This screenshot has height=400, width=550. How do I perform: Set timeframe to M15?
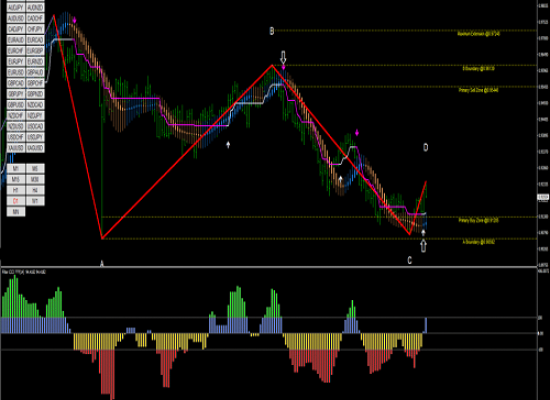click(x=16, y=179)
